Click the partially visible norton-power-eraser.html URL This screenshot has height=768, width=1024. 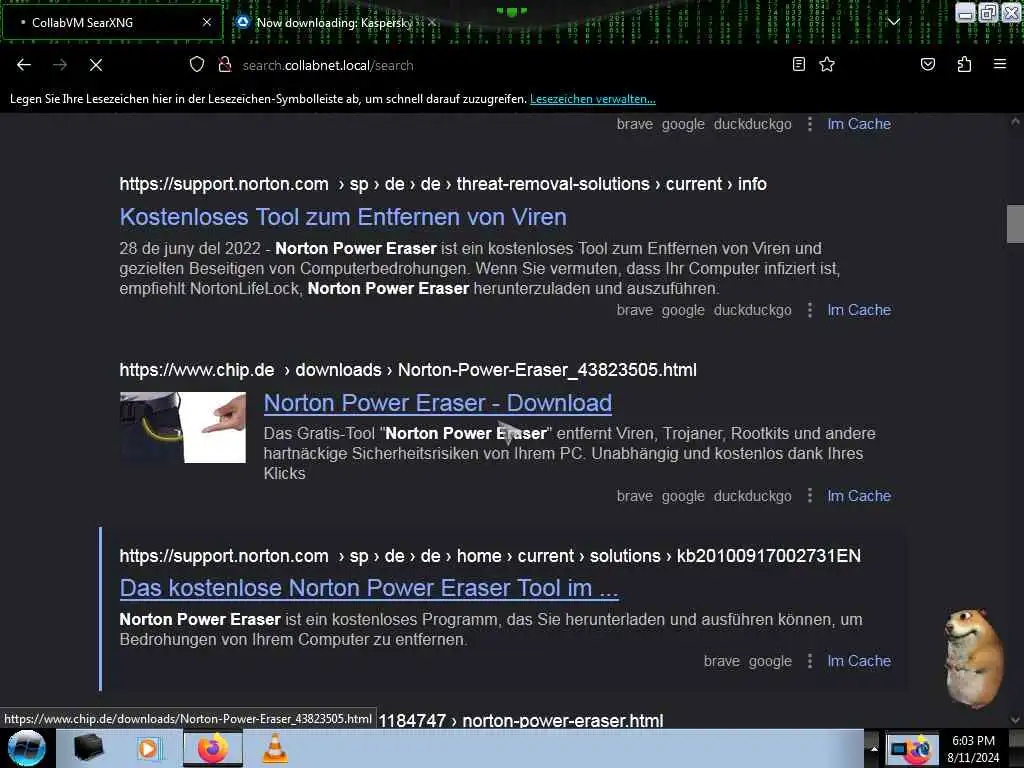[520, 720]
